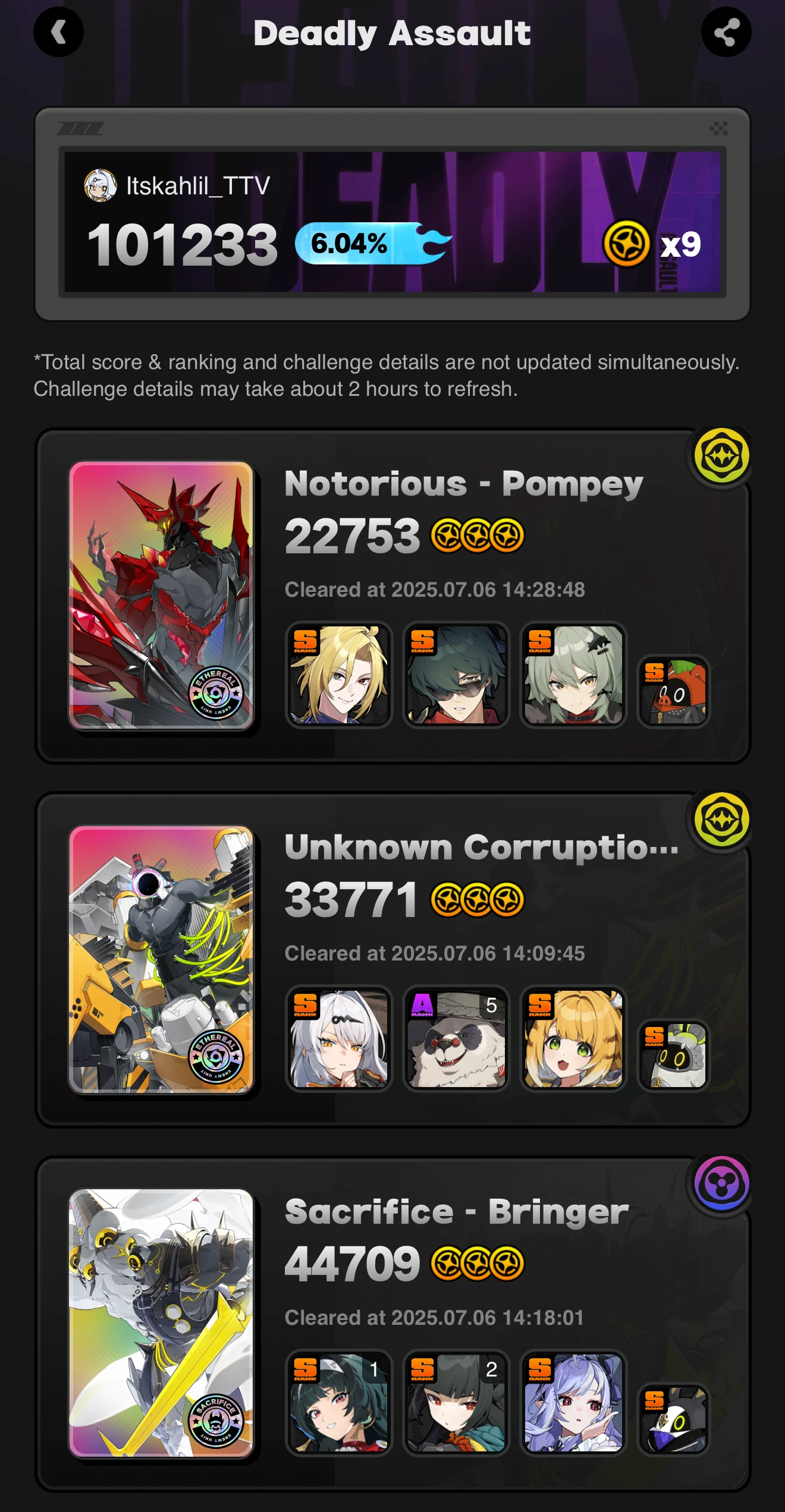Click Pompey's ether attribute badge
Image resolution: width=785 pixels, height=1512 pixels.
pos(722,456)
